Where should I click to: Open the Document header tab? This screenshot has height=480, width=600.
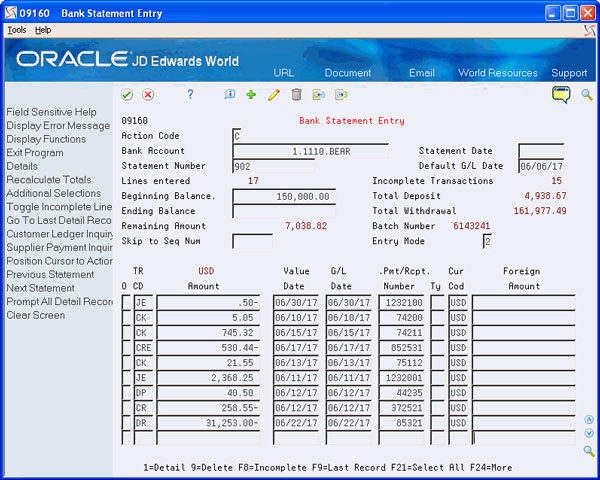coord(347,73)
